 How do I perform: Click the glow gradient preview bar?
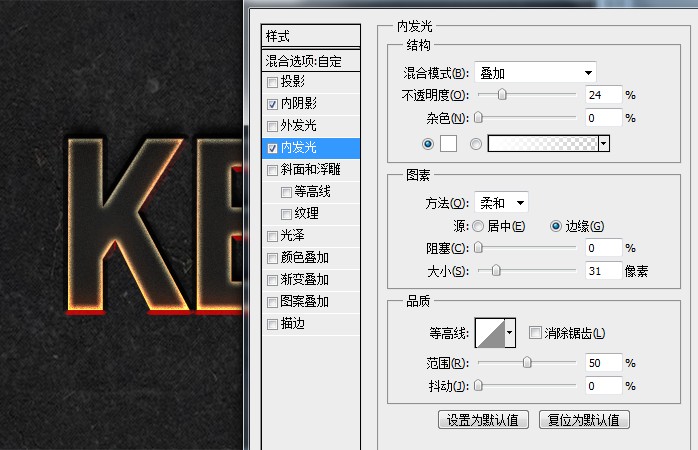[x=543, y=144]
